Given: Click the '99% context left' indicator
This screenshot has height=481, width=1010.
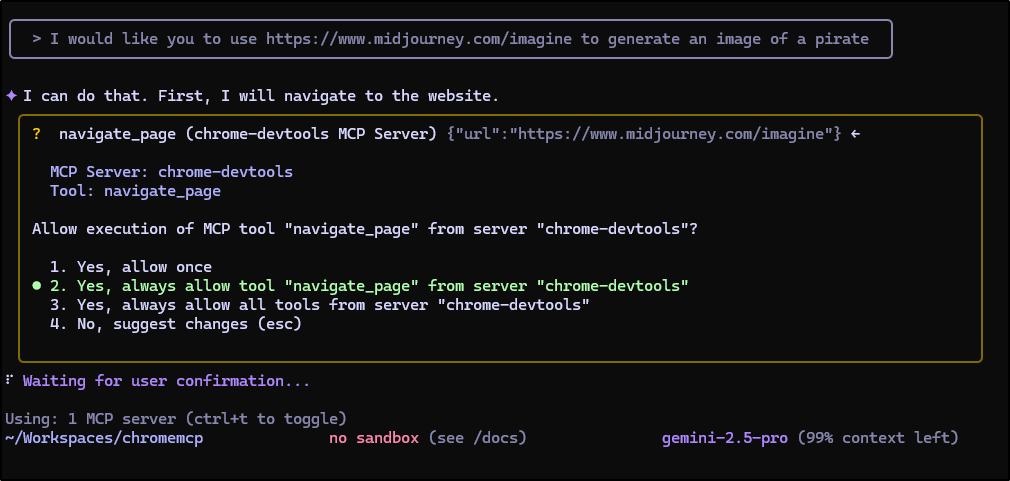Looking at the screenshot, I should pos(878,438).
